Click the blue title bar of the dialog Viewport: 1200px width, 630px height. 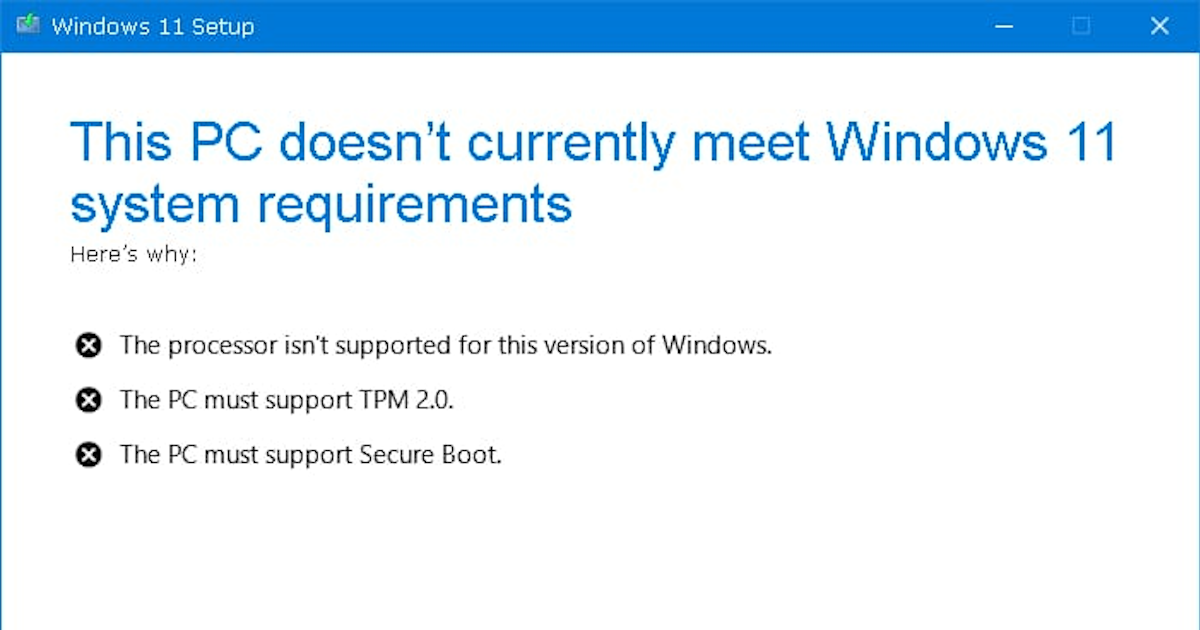(600, 26)
